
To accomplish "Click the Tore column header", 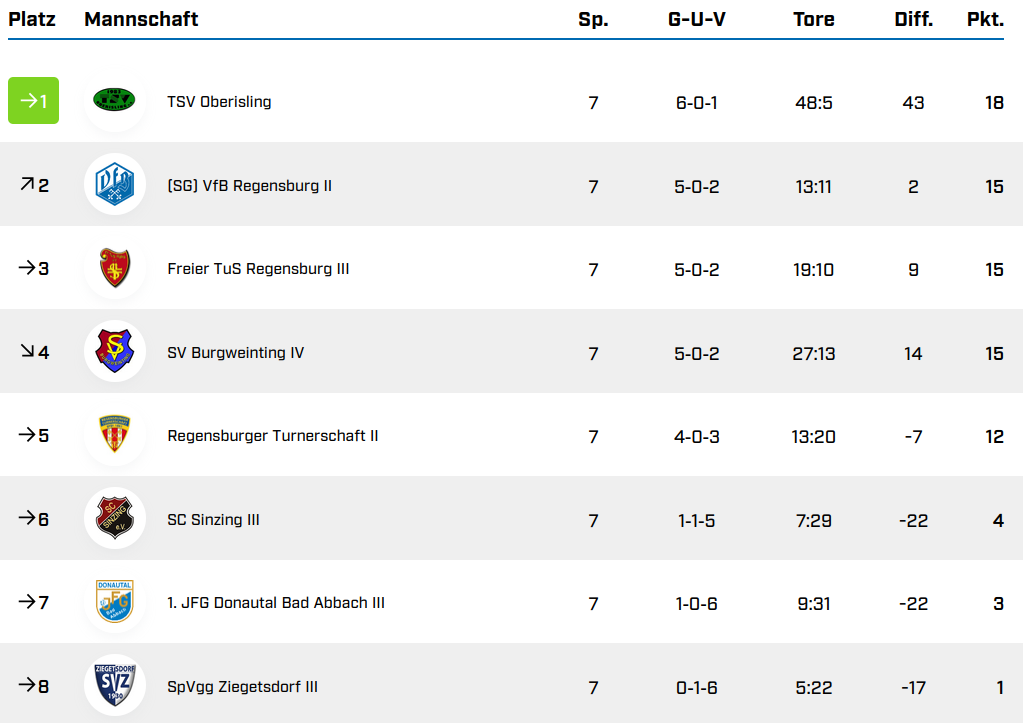I will click(813, 19).
